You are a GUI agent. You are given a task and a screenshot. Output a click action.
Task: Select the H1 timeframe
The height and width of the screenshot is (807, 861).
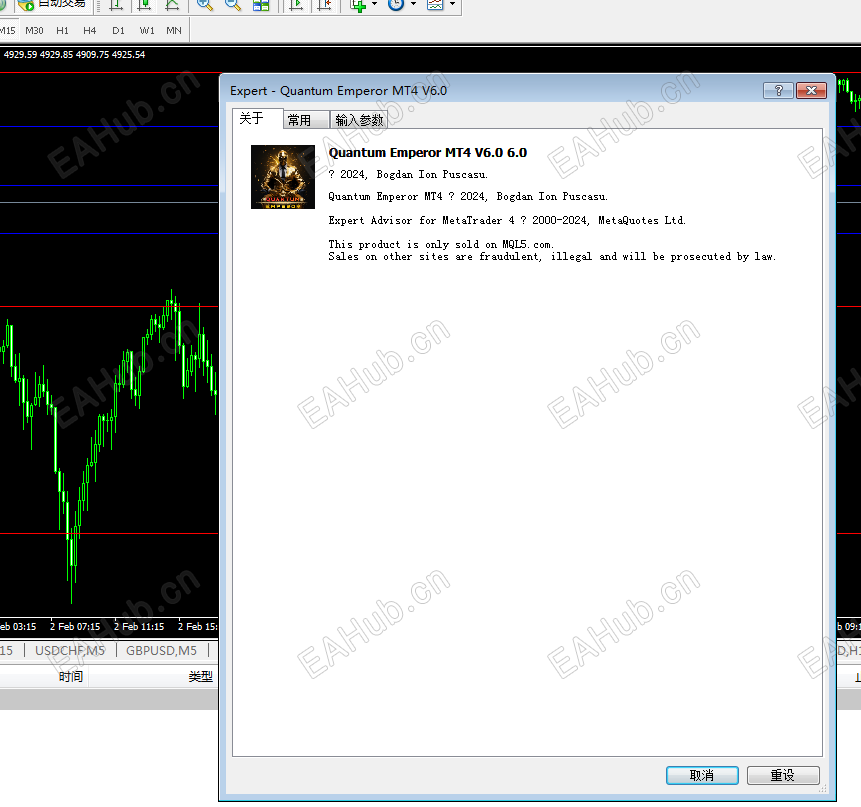click(x=63, y=31)
